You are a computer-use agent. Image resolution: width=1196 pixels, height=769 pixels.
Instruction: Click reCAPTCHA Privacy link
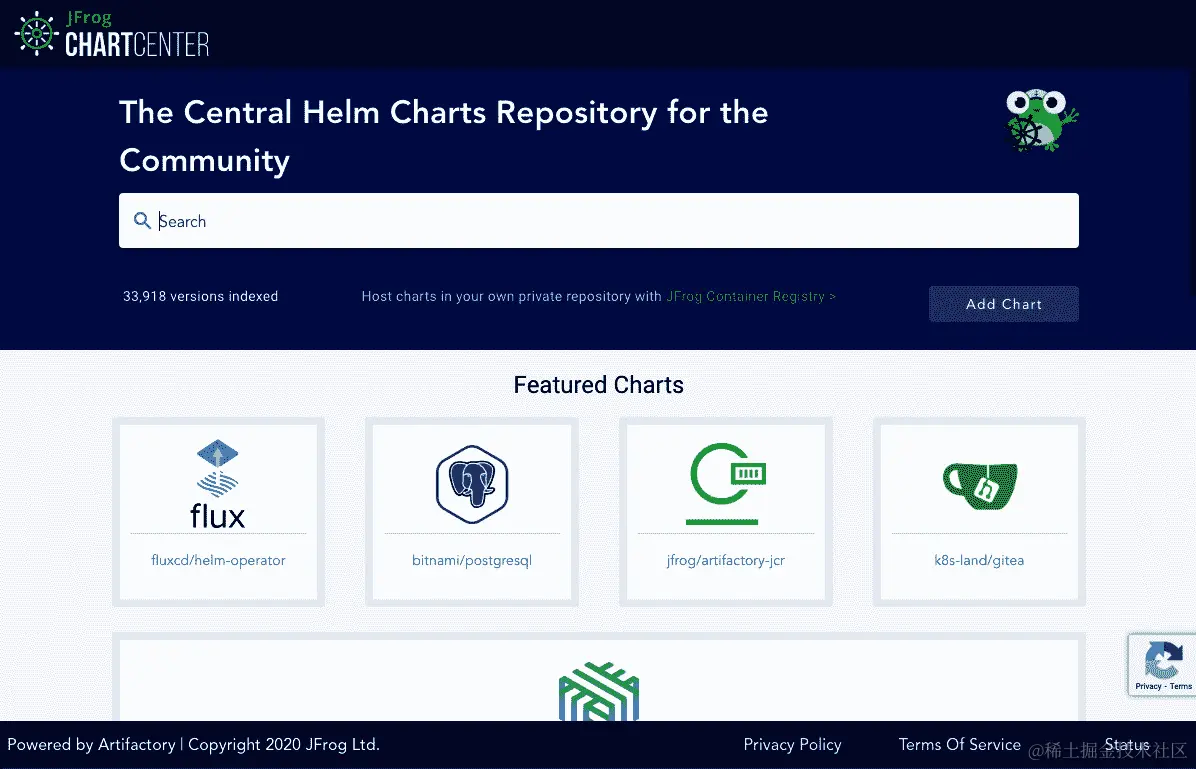coord(1148,686)
